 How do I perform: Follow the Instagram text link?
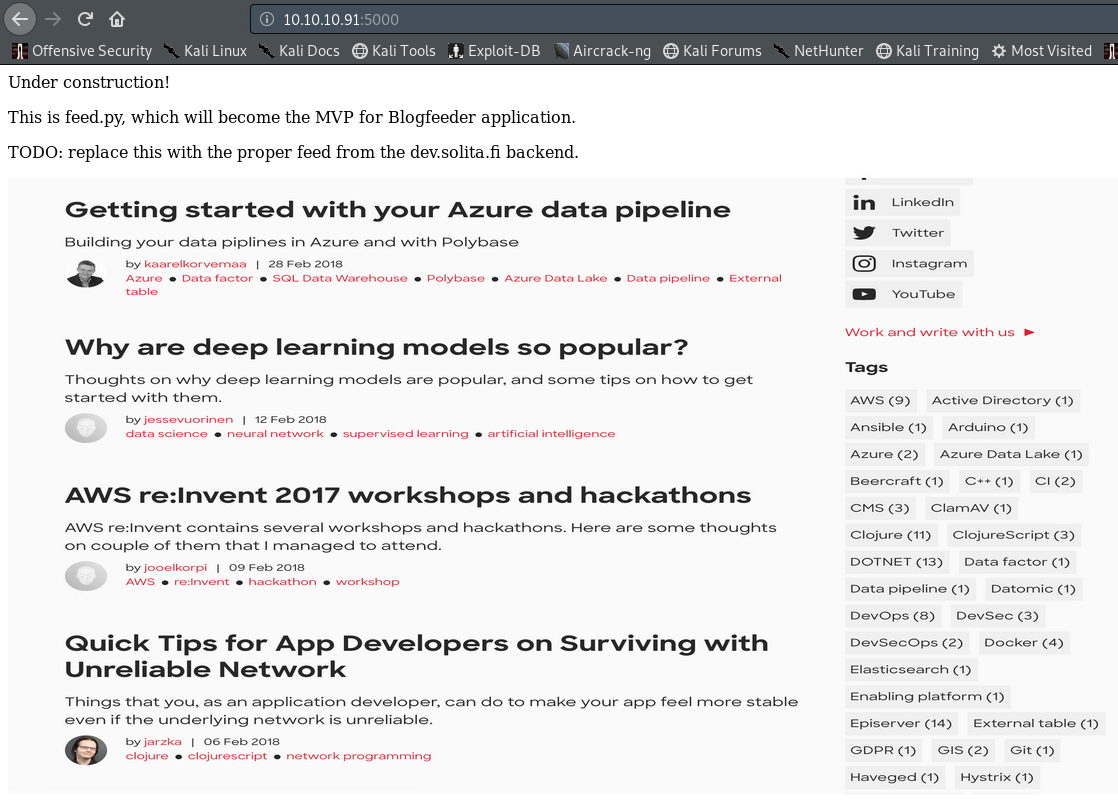(x=929, y=264)
